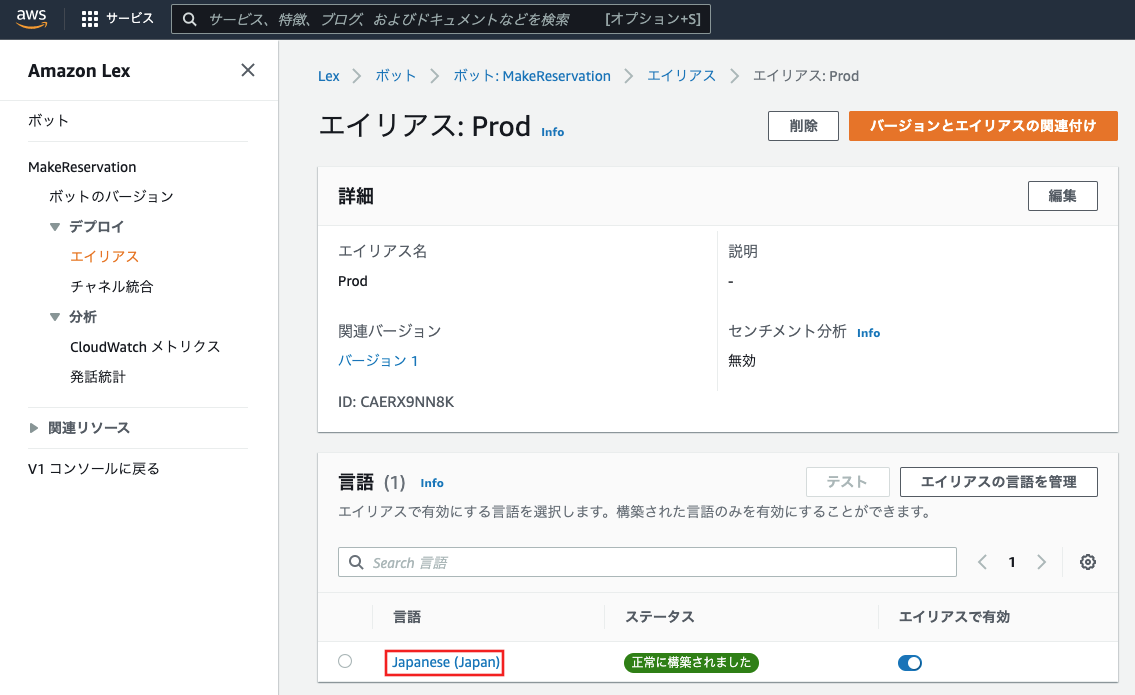Image resolution: width=1135 pixels, height=695 pixels.
Task: Click the ボット breadcrumb link
Action: pyautogui.click(x=395, y=76)
